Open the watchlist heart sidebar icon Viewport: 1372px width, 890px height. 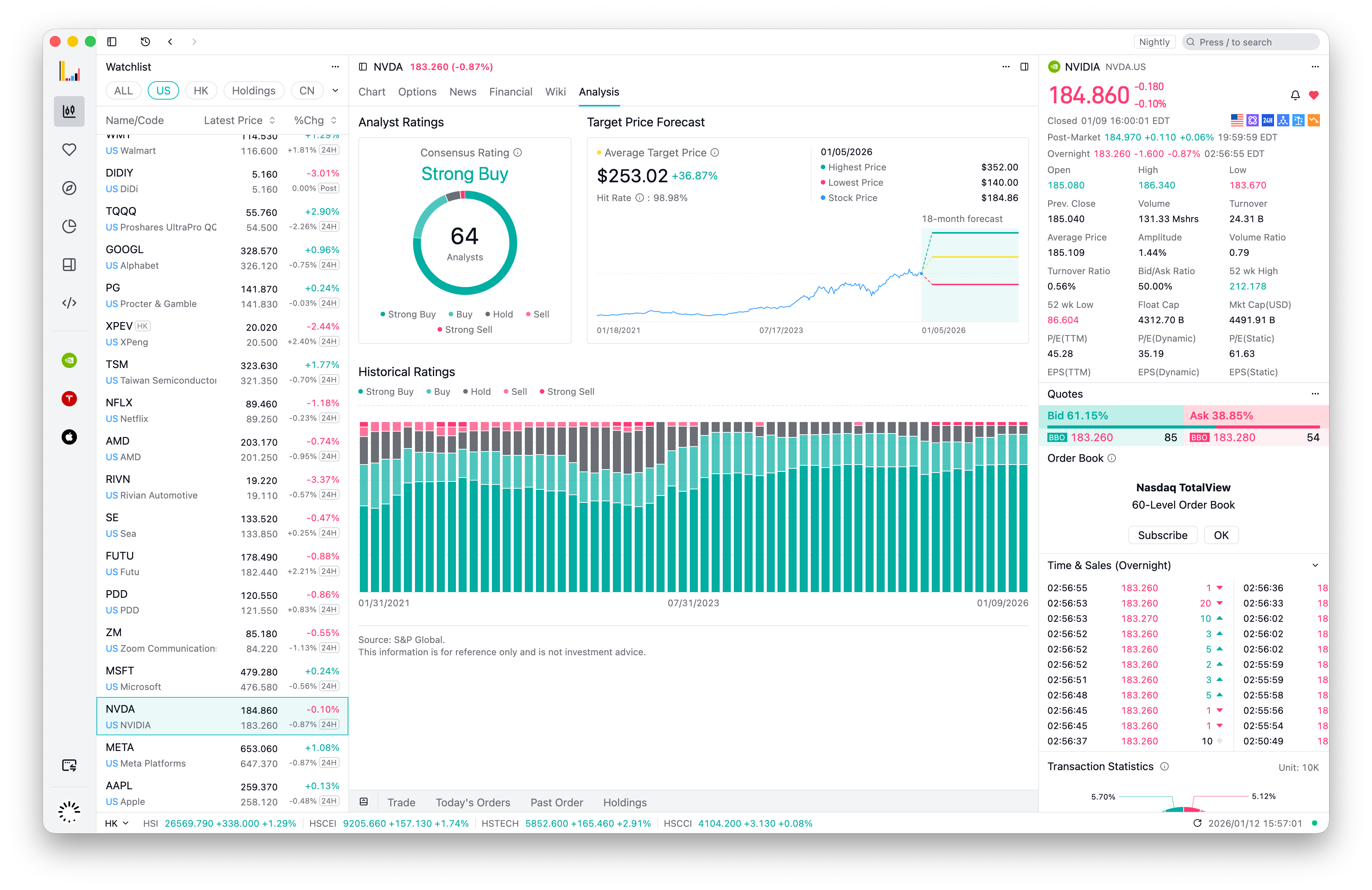point(69,149)
